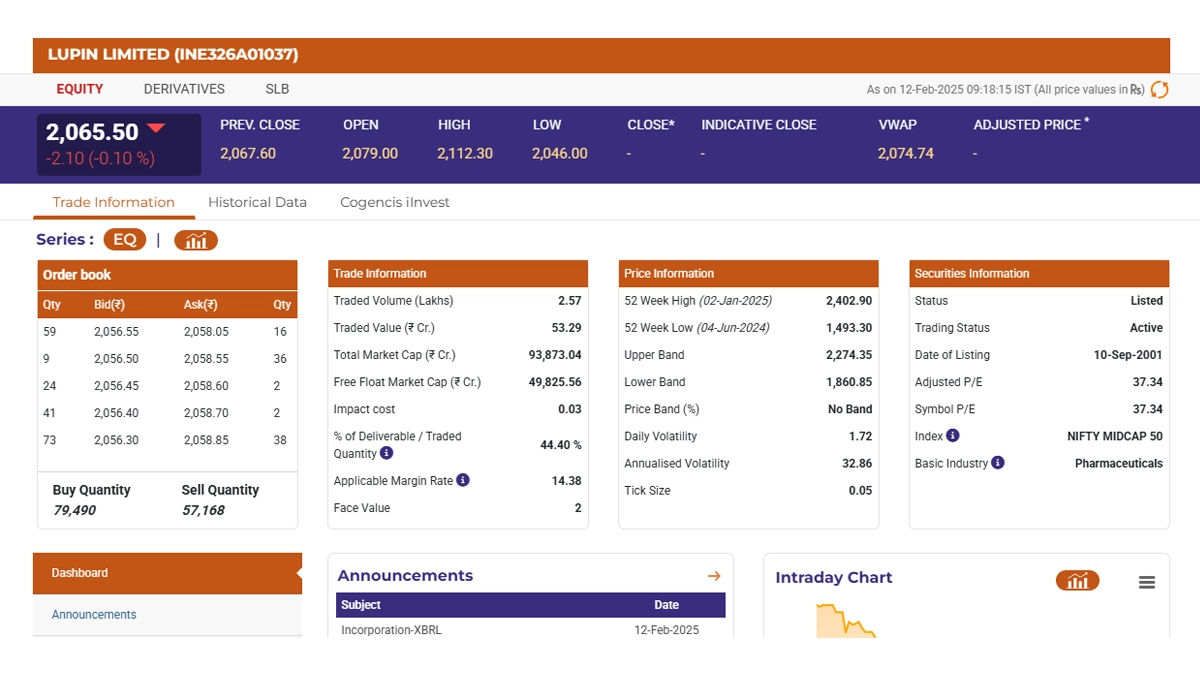Click the chart icon beside Series EQ
1200x675 pixels.
point(195,240)
